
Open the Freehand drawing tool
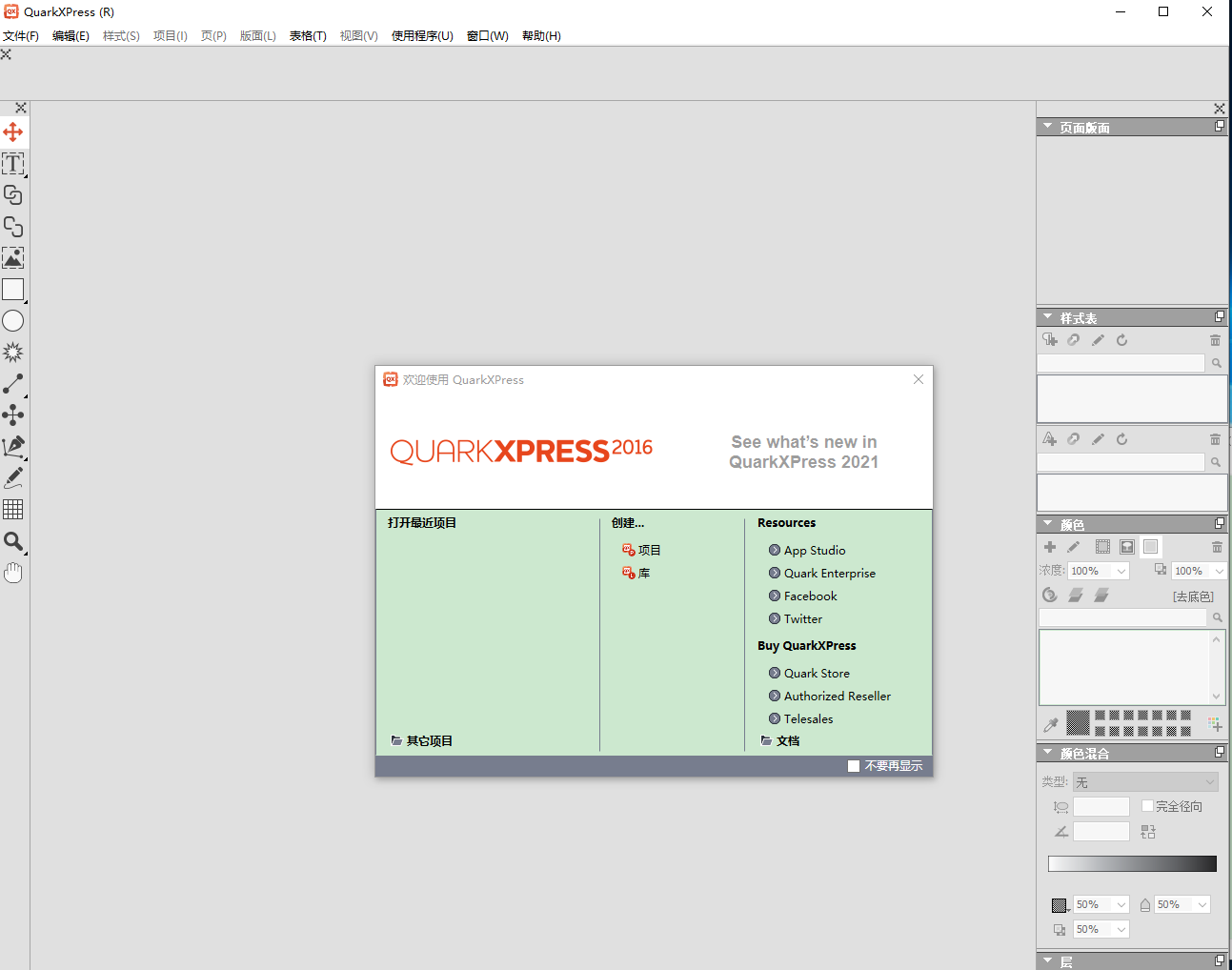(x=13, y=477)
